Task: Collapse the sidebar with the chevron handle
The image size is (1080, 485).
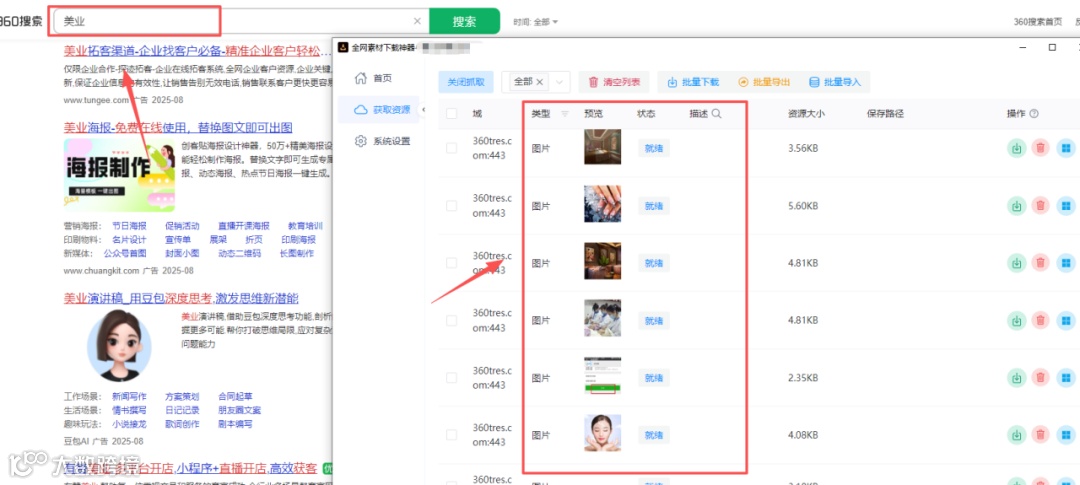Action: point(424,110)
